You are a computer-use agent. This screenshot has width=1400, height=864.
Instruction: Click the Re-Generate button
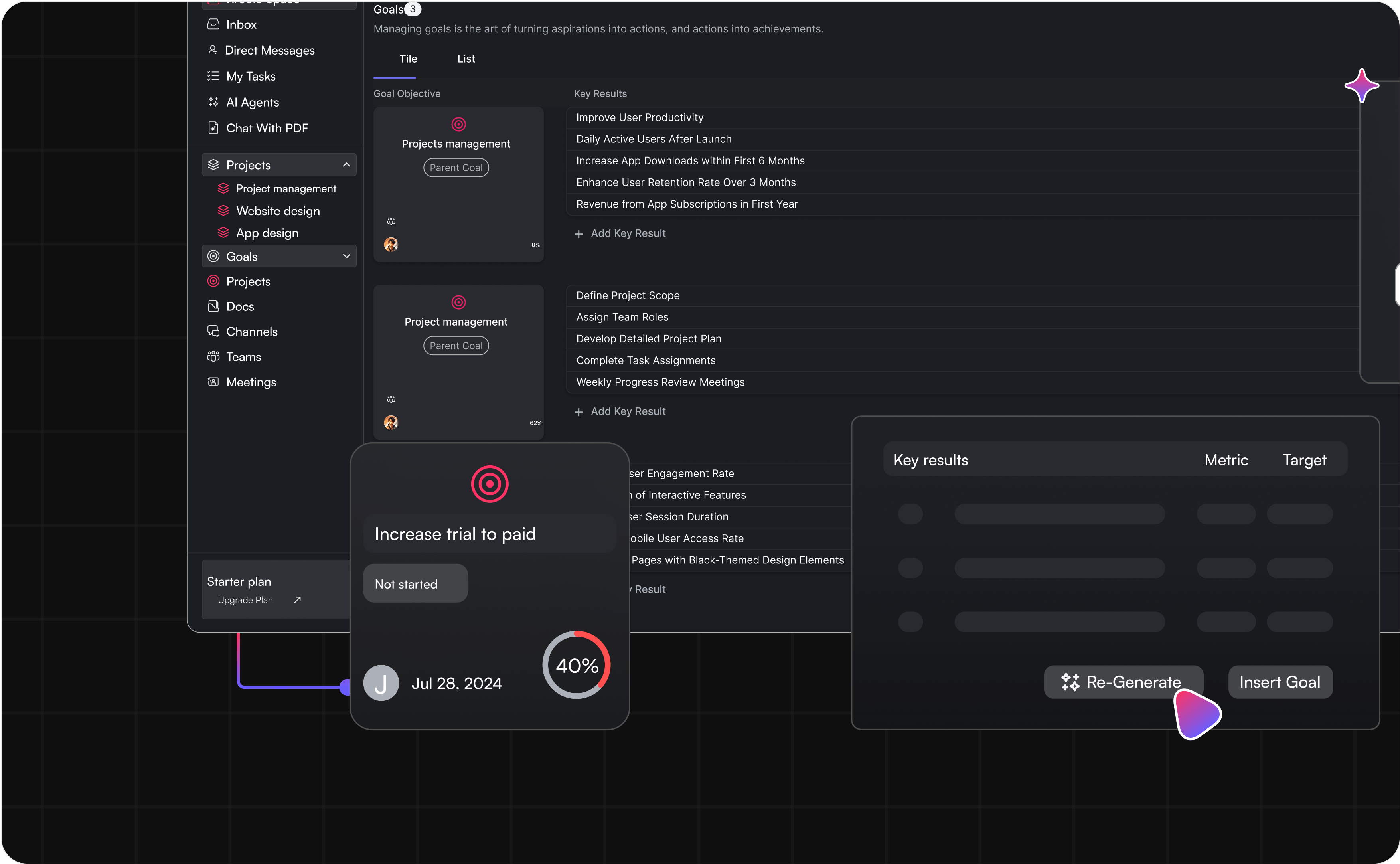click(1122, 682)
